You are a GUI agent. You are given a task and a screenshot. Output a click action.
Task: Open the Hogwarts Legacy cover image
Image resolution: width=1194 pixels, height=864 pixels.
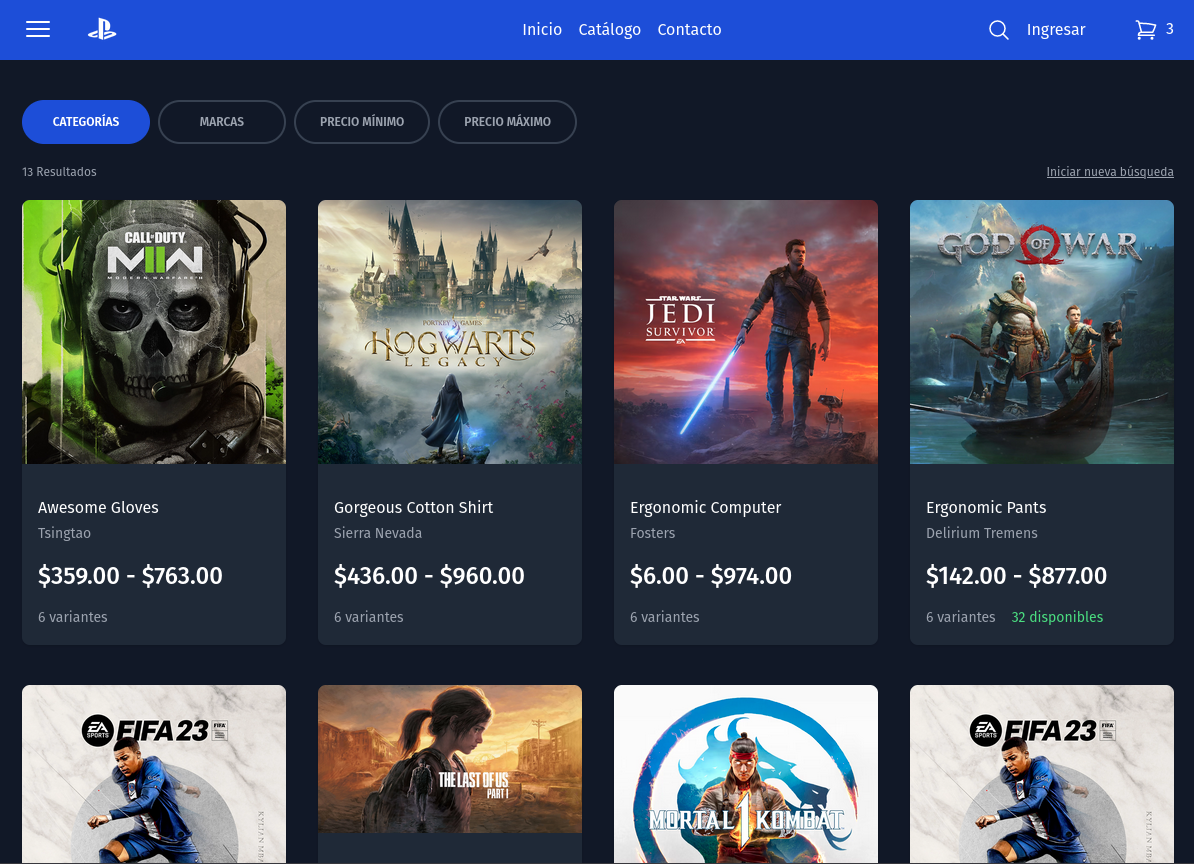pyautogui.click(x=450, y=332)
